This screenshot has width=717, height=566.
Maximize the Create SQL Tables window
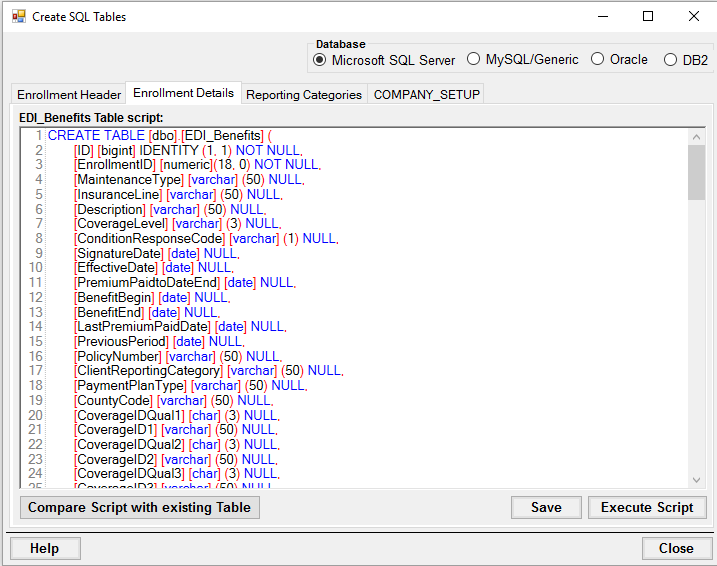(x=648, y=17)
